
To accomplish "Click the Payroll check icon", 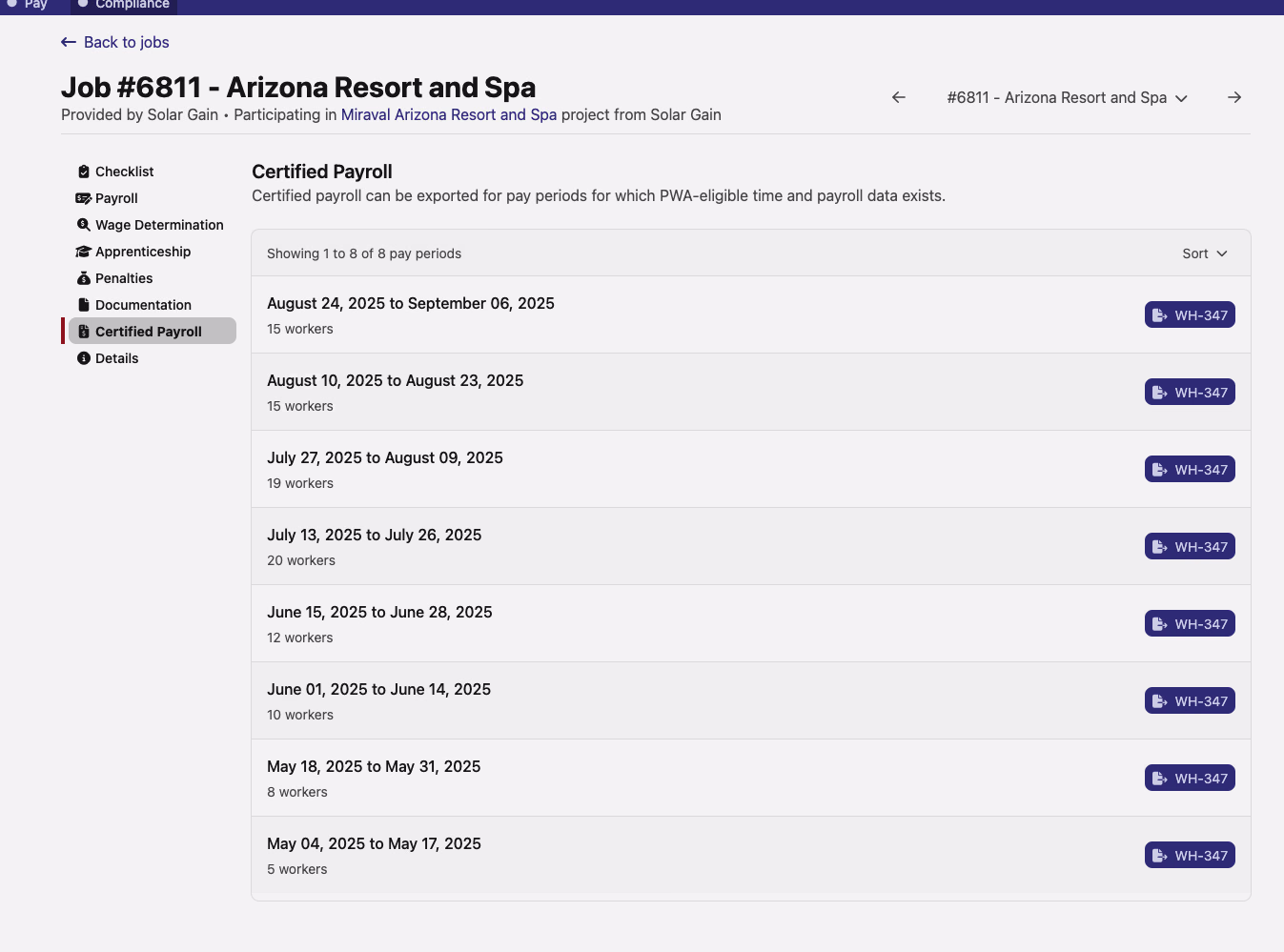I will point(84,198).
